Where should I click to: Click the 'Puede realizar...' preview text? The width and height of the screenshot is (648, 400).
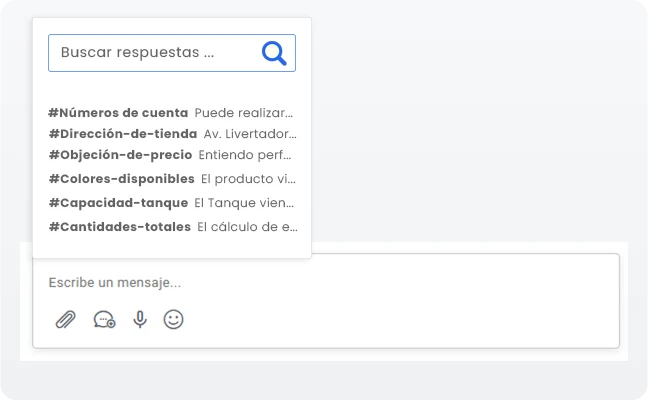[x=244, y=112]
